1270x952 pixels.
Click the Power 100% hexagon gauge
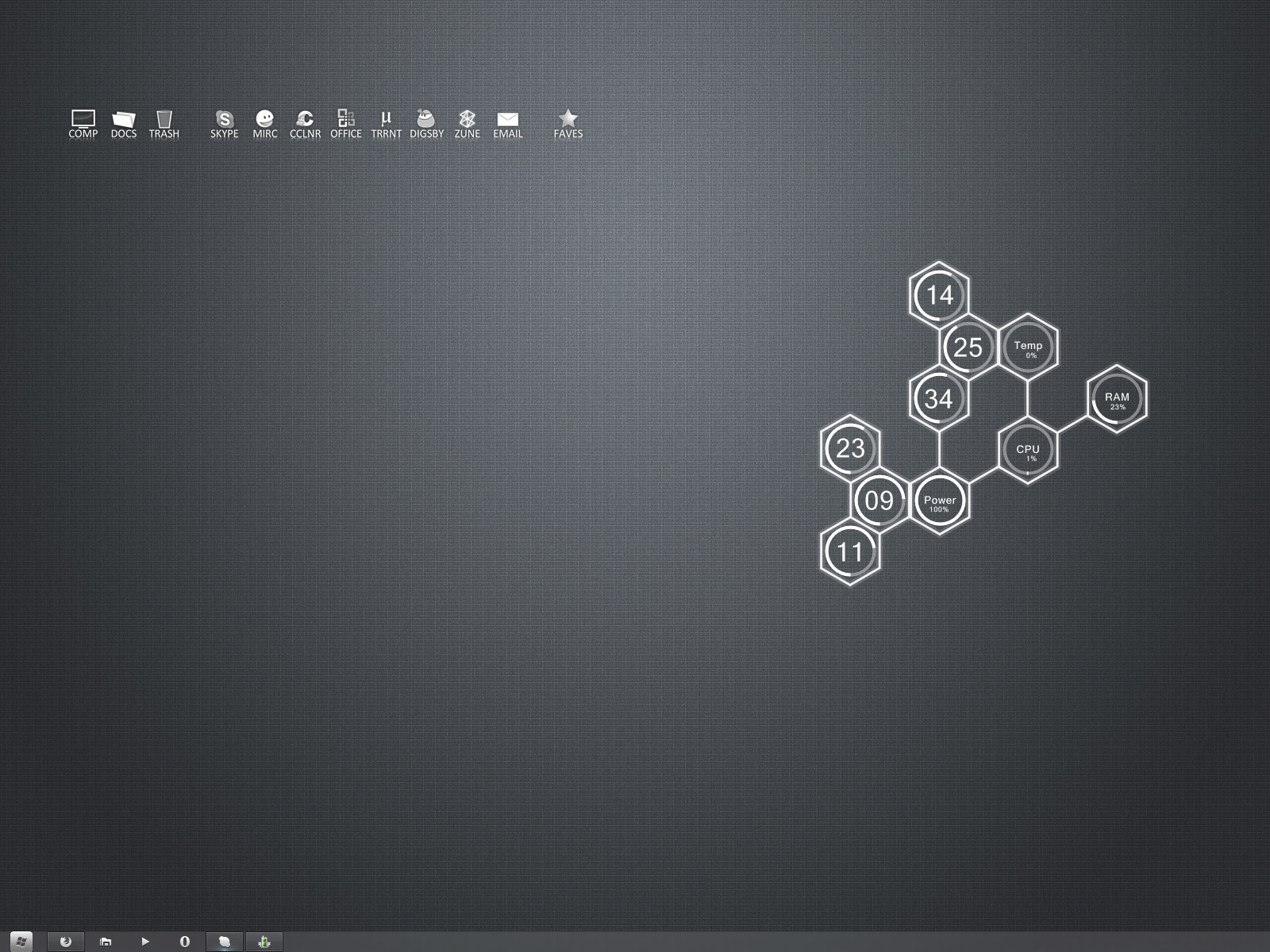point(939,501)
